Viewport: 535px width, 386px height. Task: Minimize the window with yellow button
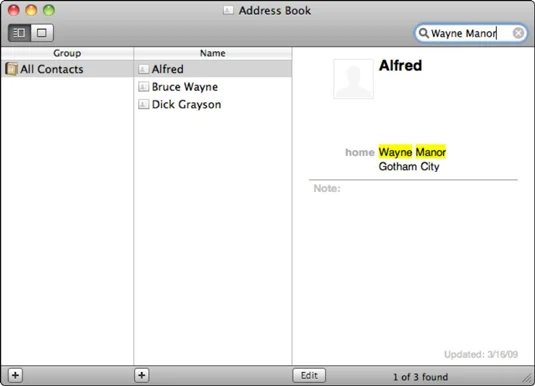(31, 10)
